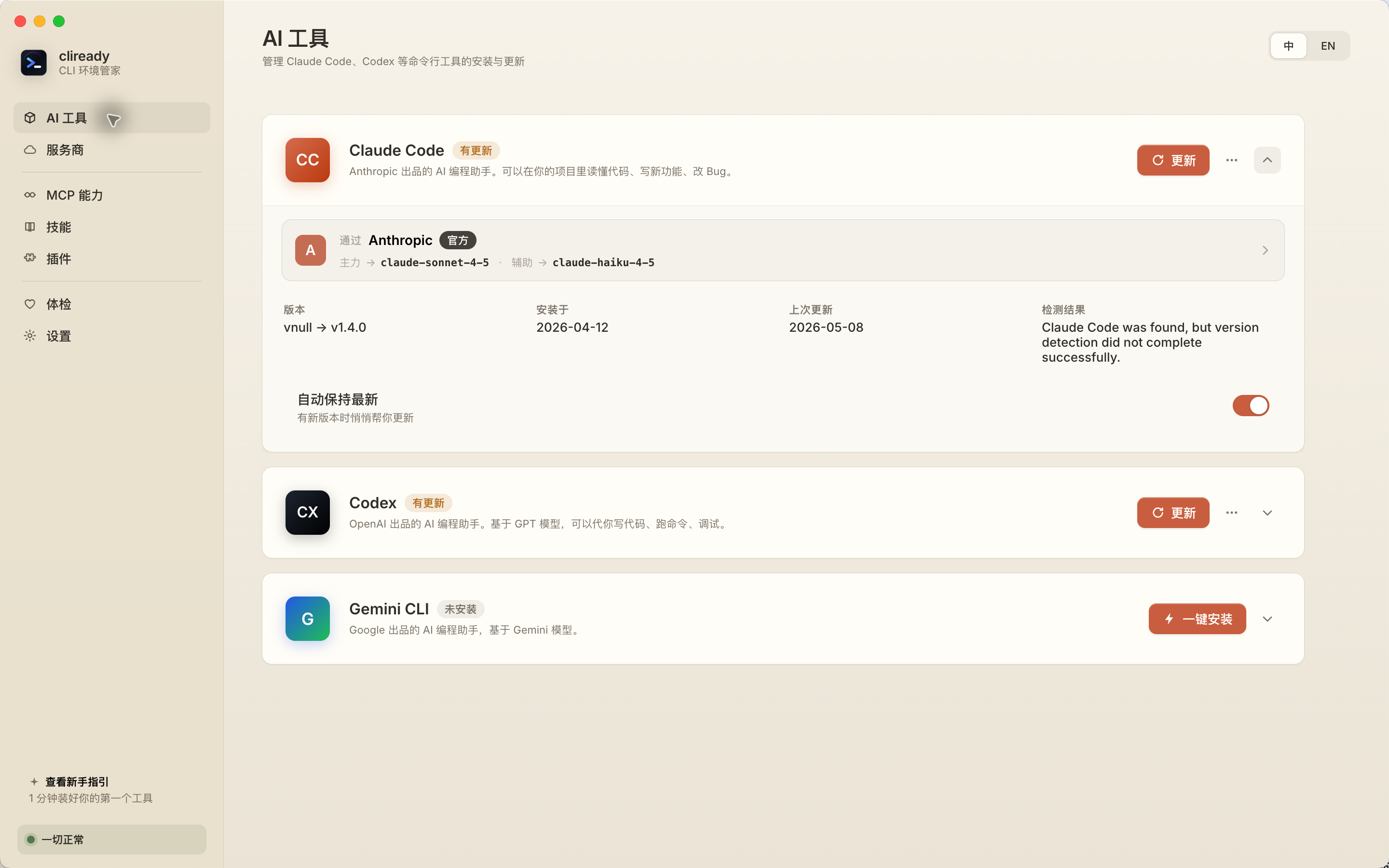This screenshot has width=1389, height=868.
Task: Click the Gemini CLI 未安装 badge
Action: pos(460,609)
